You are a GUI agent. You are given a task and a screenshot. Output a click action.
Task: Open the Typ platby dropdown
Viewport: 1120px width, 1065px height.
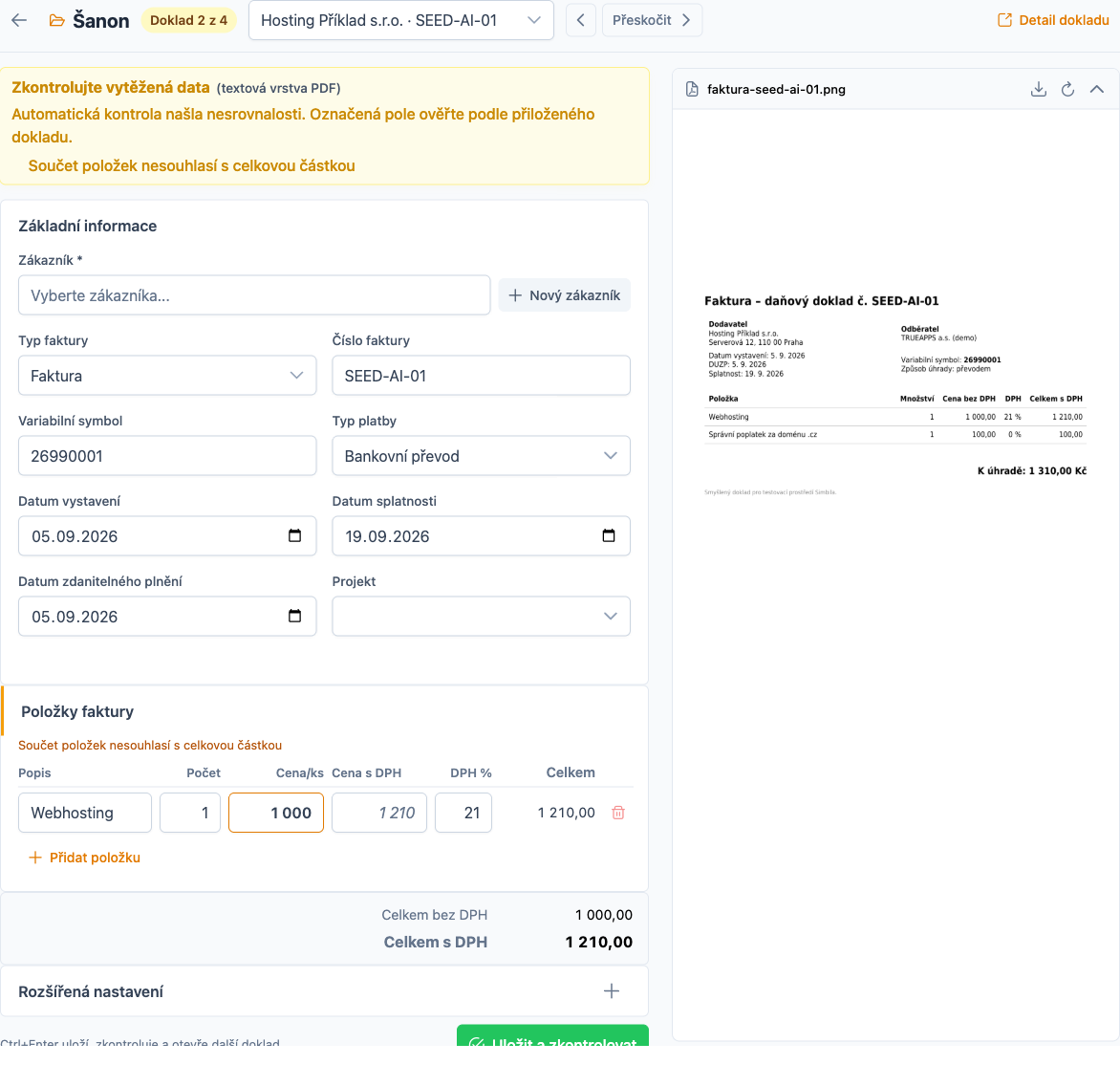(481, 455)
